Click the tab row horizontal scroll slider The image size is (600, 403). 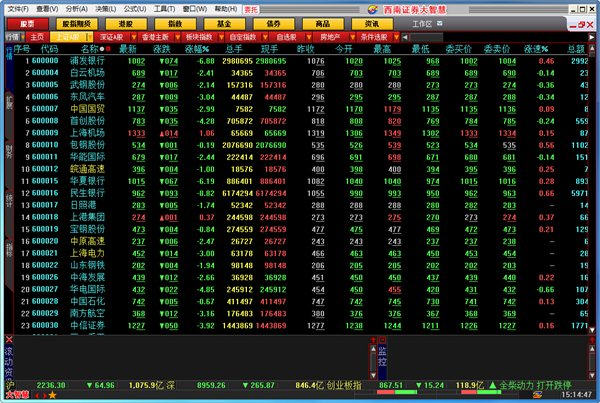[426, 37]
